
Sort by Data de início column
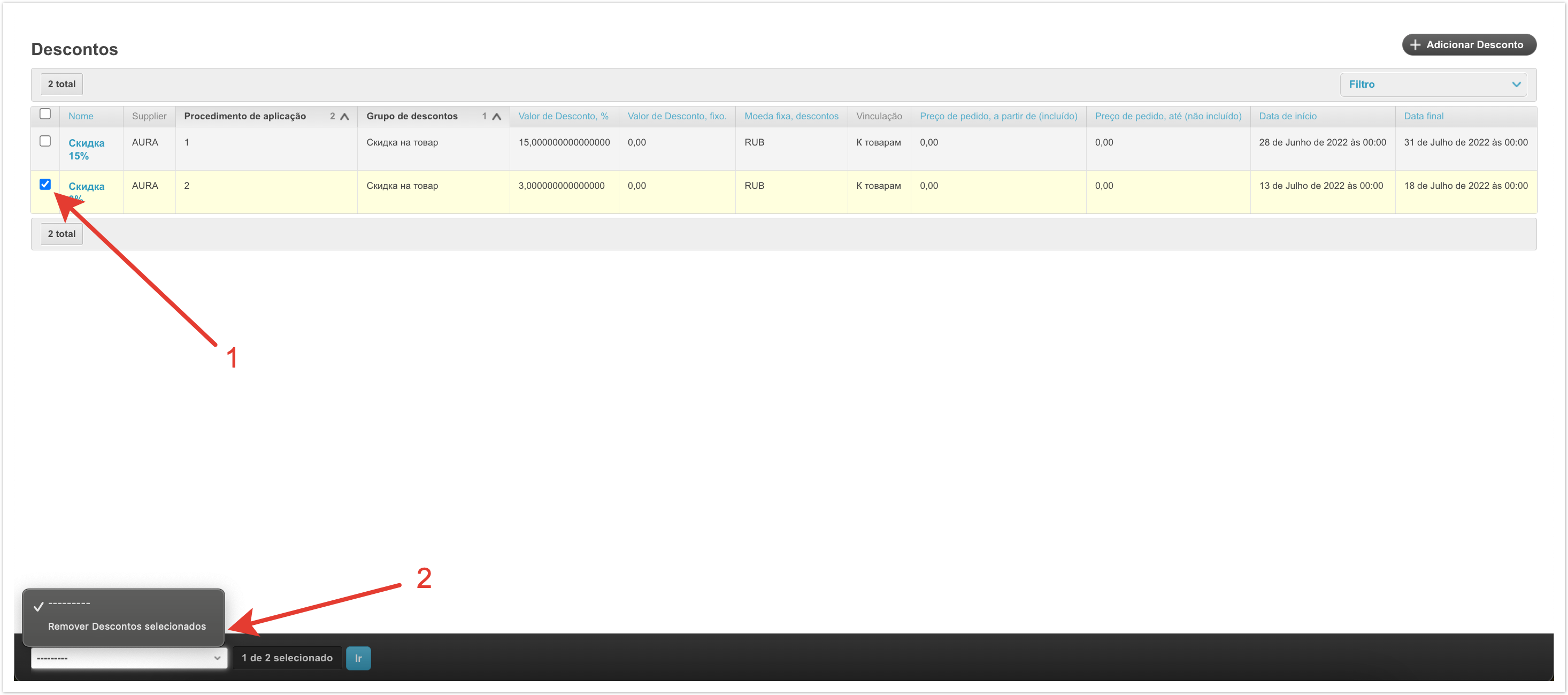[x=1287, y=116]
